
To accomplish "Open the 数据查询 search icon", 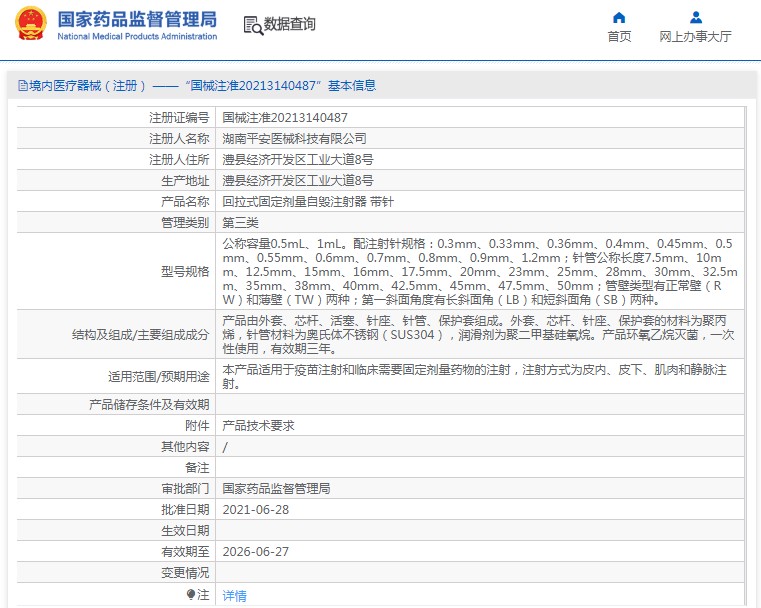I will [253, 25].
